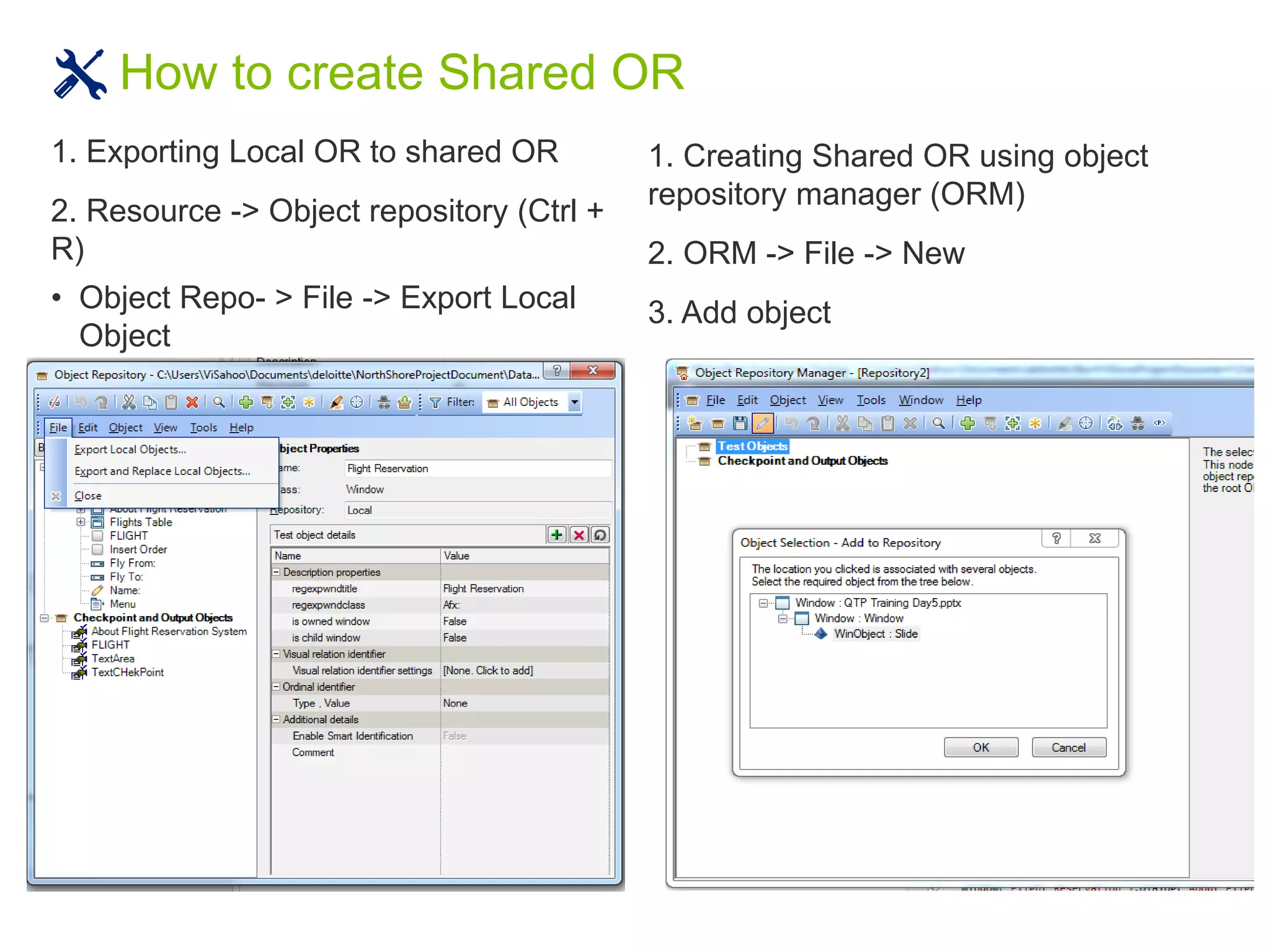Click Repository field showing Local
The height and width of the screenshot is (952, 1270).
(x=477, y=510)
